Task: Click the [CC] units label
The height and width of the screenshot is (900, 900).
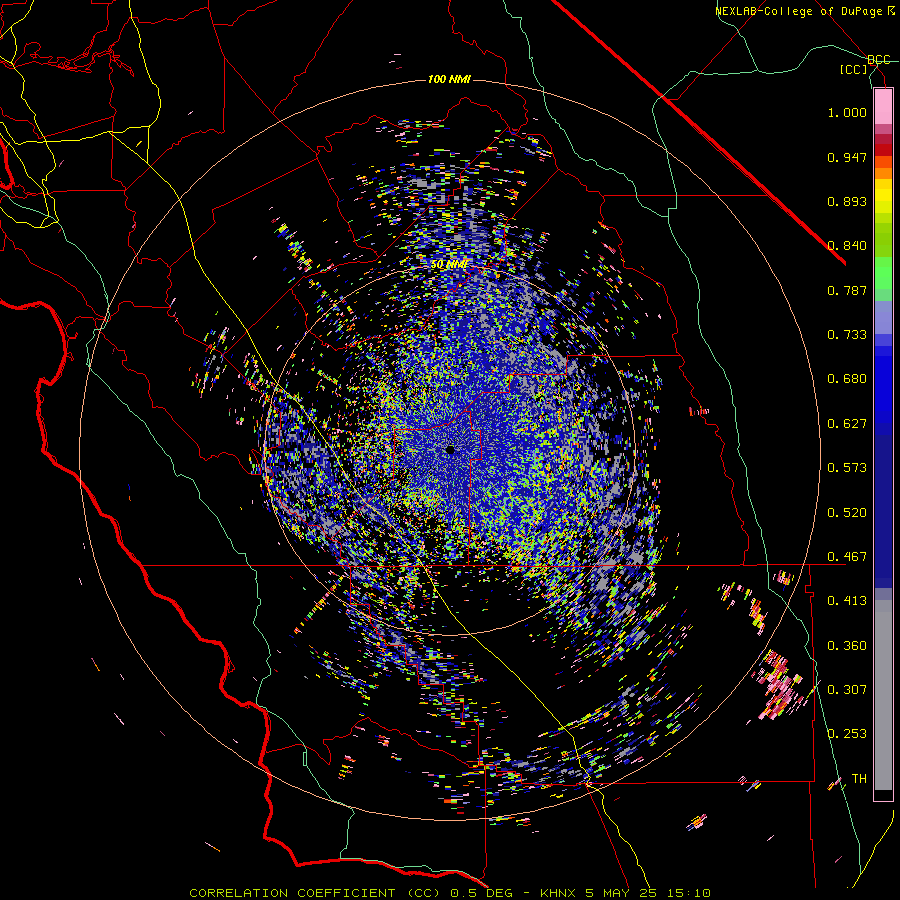Action: (x=854, y=69)
